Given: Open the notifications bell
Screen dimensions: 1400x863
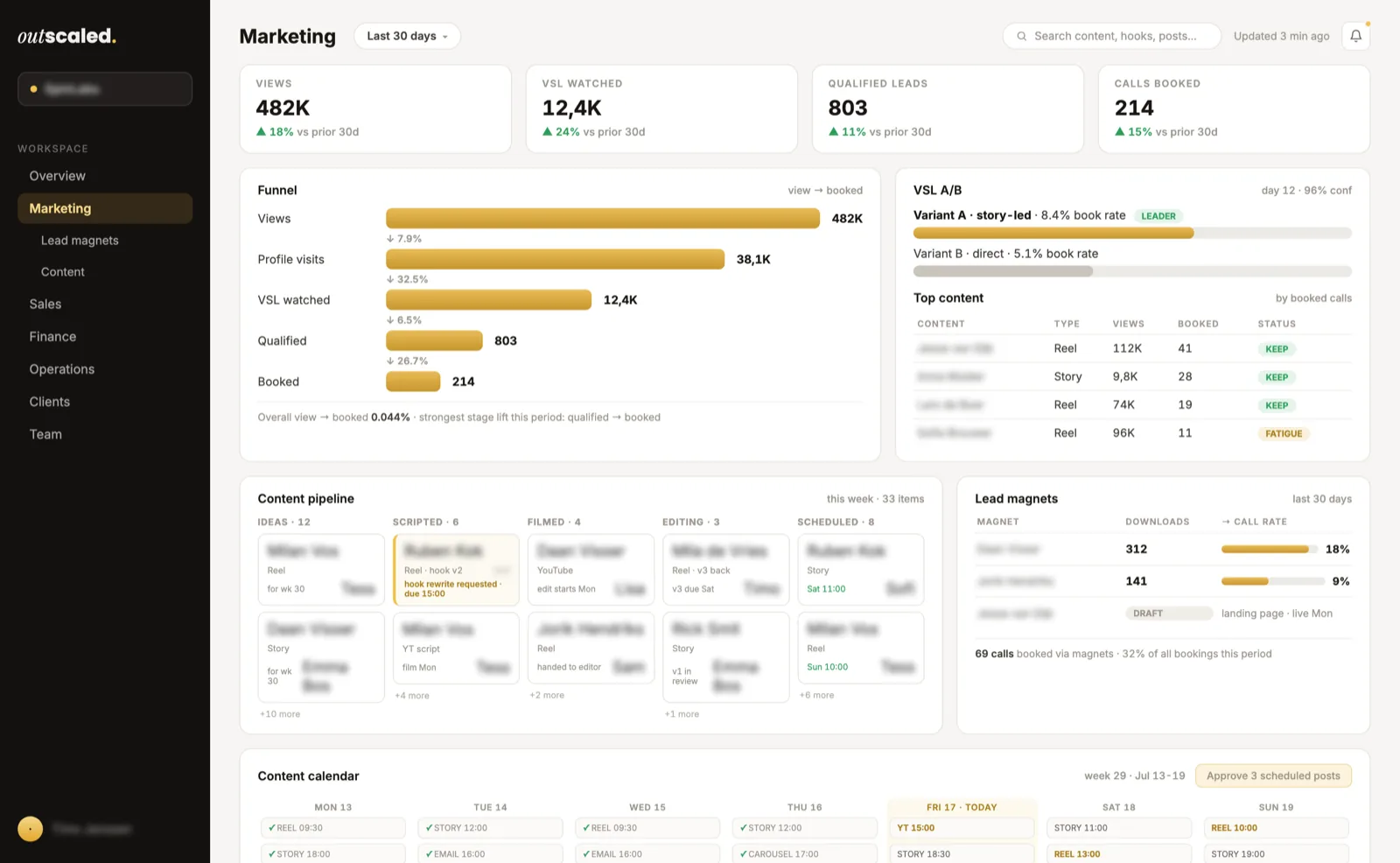Looking at the screenshot, I should point(1355,36).
